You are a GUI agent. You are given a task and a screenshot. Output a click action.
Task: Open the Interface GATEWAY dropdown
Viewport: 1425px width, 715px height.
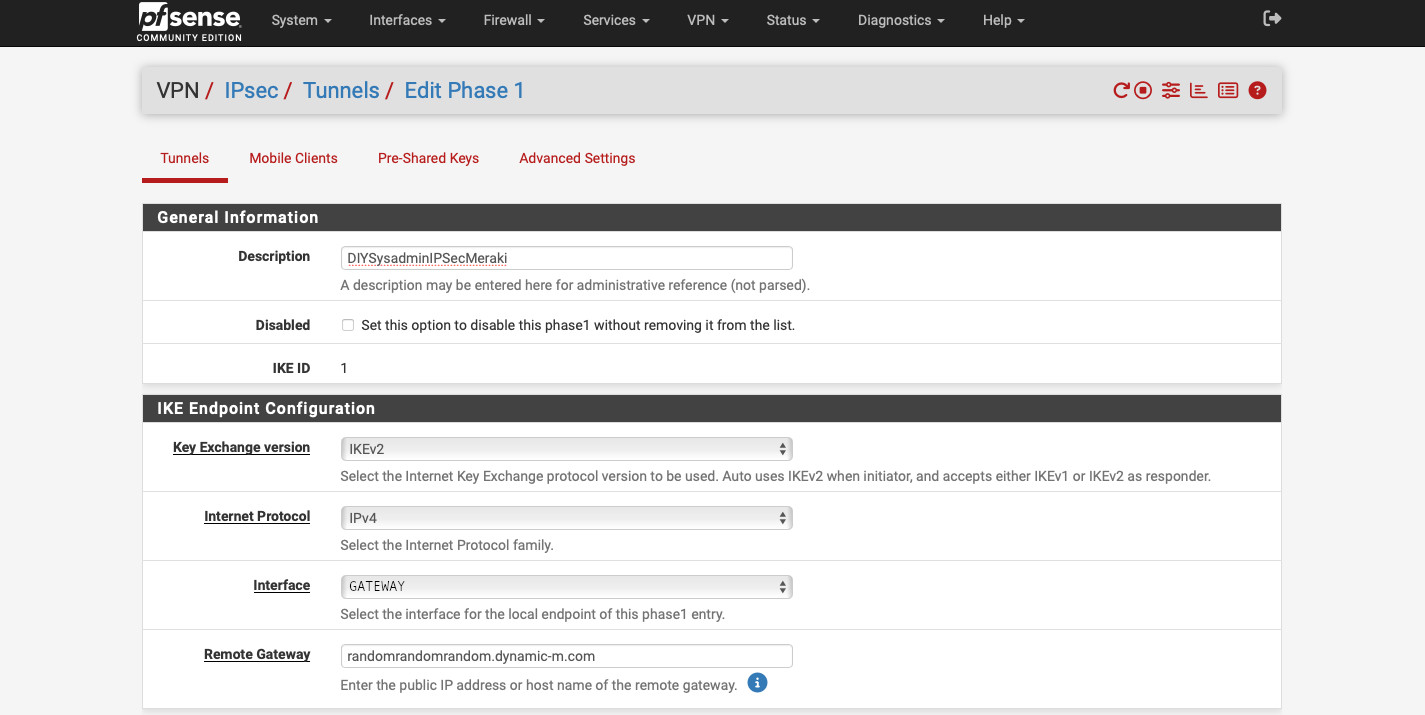tap(566, 587)
